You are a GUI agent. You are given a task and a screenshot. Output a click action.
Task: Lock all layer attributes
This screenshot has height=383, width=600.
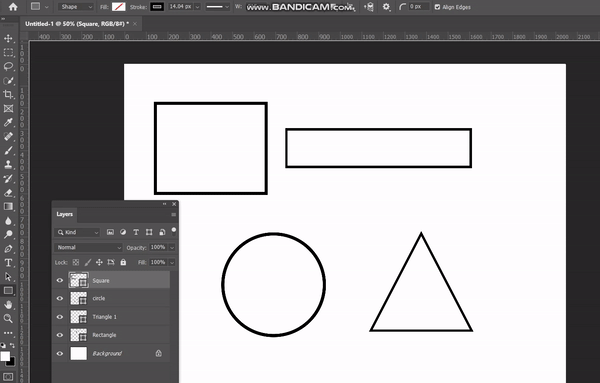(123, 262)
